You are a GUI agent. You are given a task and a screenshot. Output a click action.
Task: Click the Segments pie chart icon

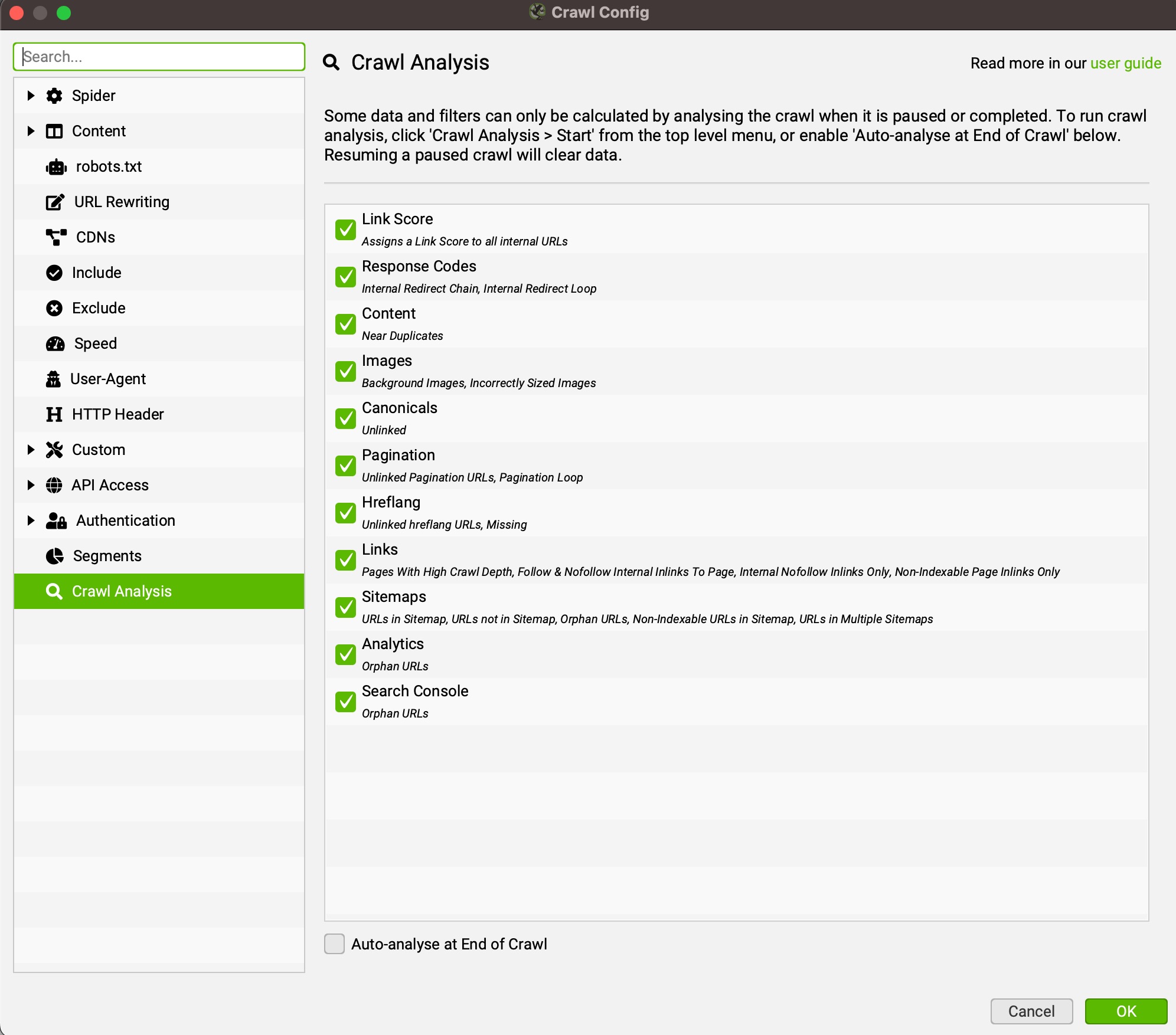(54, 556)
